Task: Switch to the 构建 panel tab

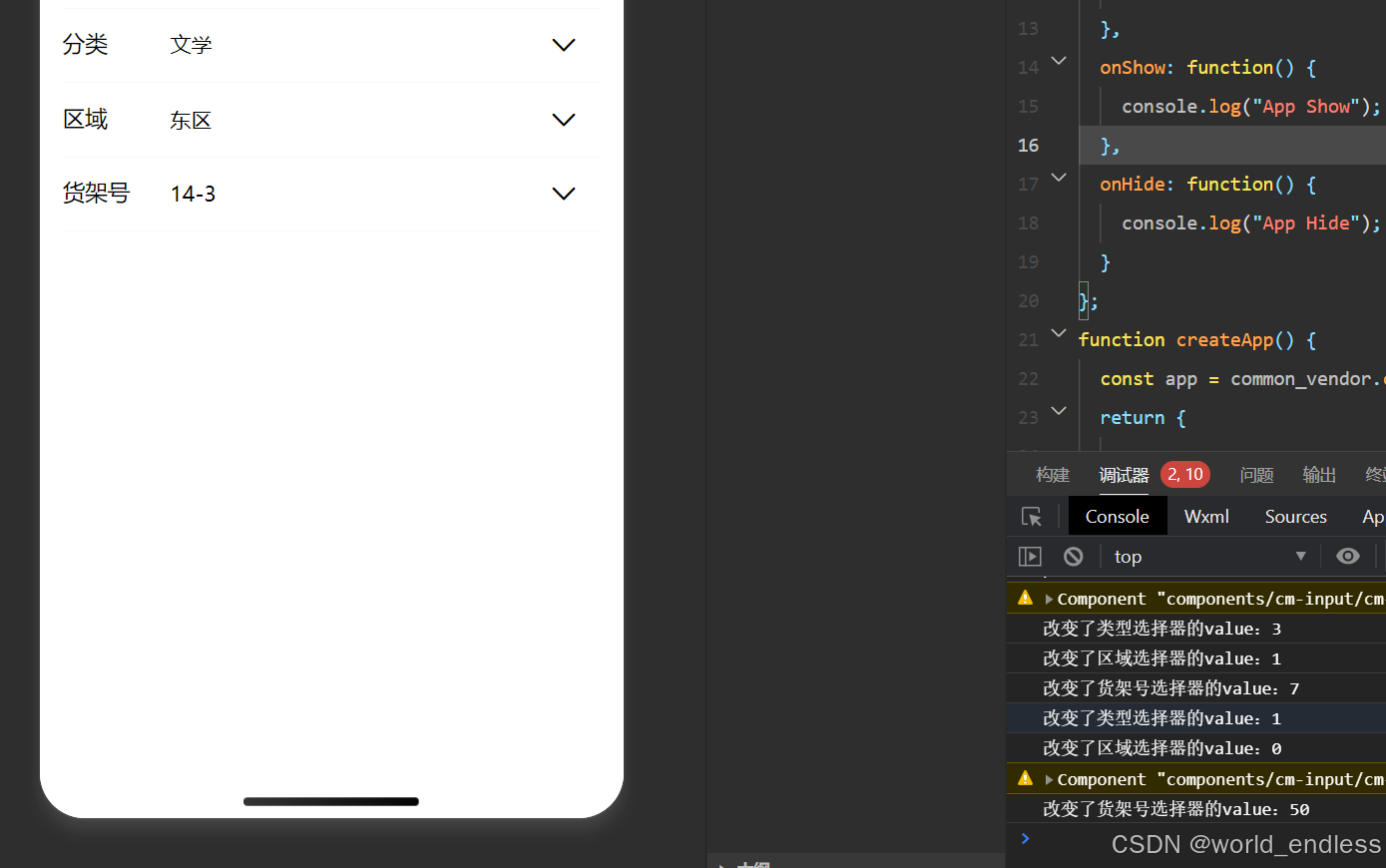Action: click(1053, 475)
